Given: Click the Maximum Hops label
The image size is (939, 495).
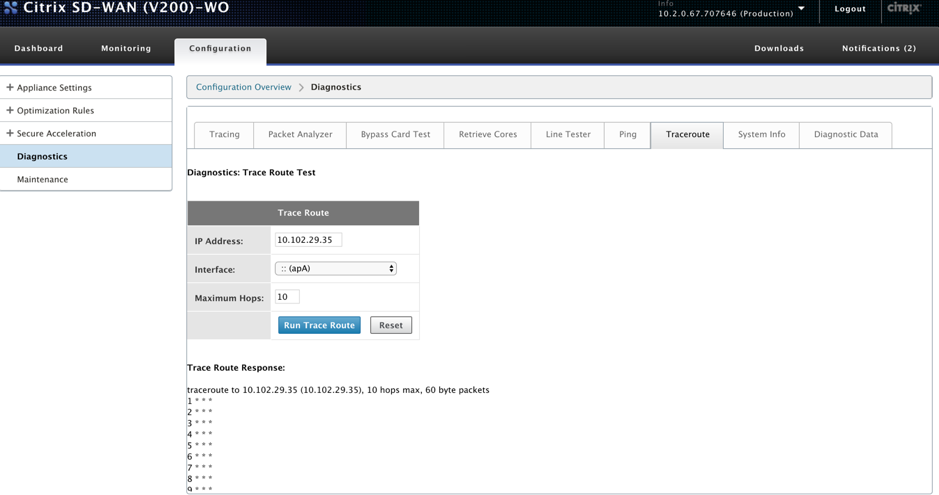Looking at the screenshot, I should (229, 298).
